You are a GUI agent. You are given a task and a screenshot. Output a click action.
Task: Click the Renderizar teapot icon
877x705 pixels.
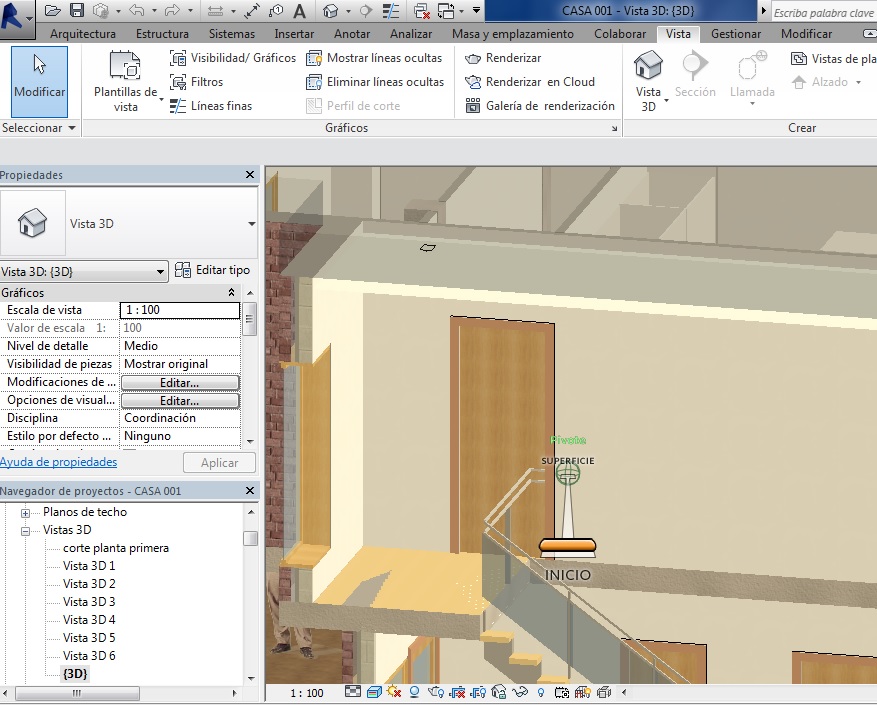pyautogui.click(x=473, y=58)
